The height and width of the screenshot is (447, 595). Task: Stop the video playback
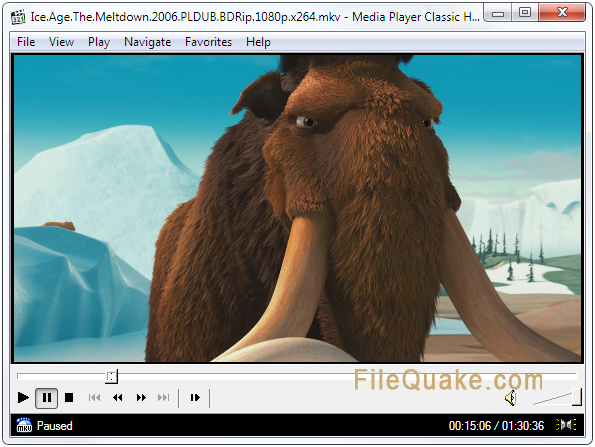point(69,398)
